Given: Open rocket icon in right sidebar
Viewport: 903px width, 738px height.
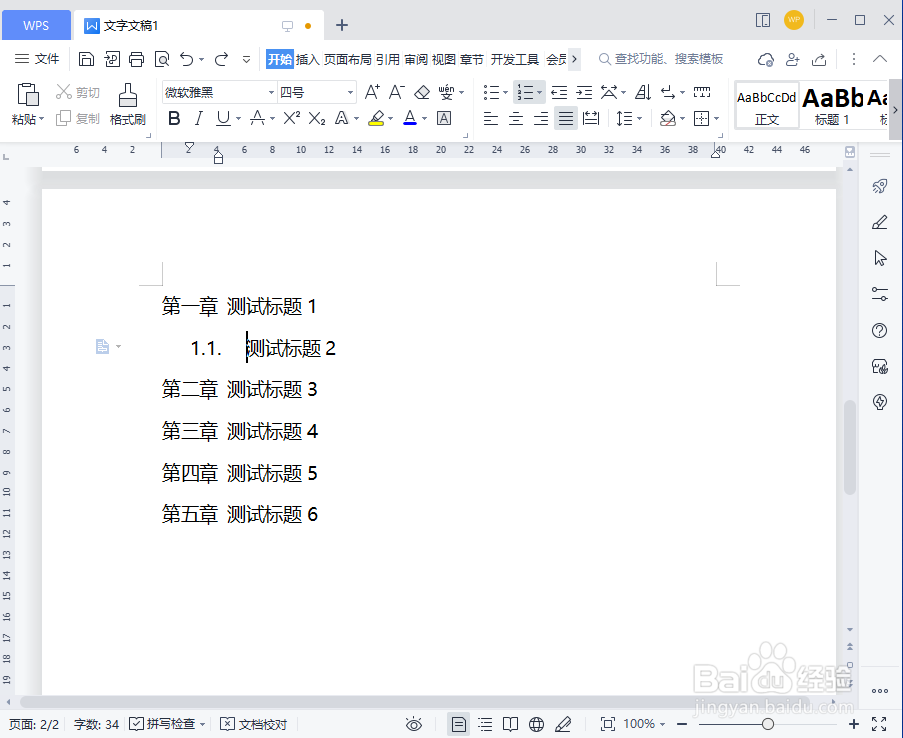Looking at the screenshot, I should click(x=879, y=186).
